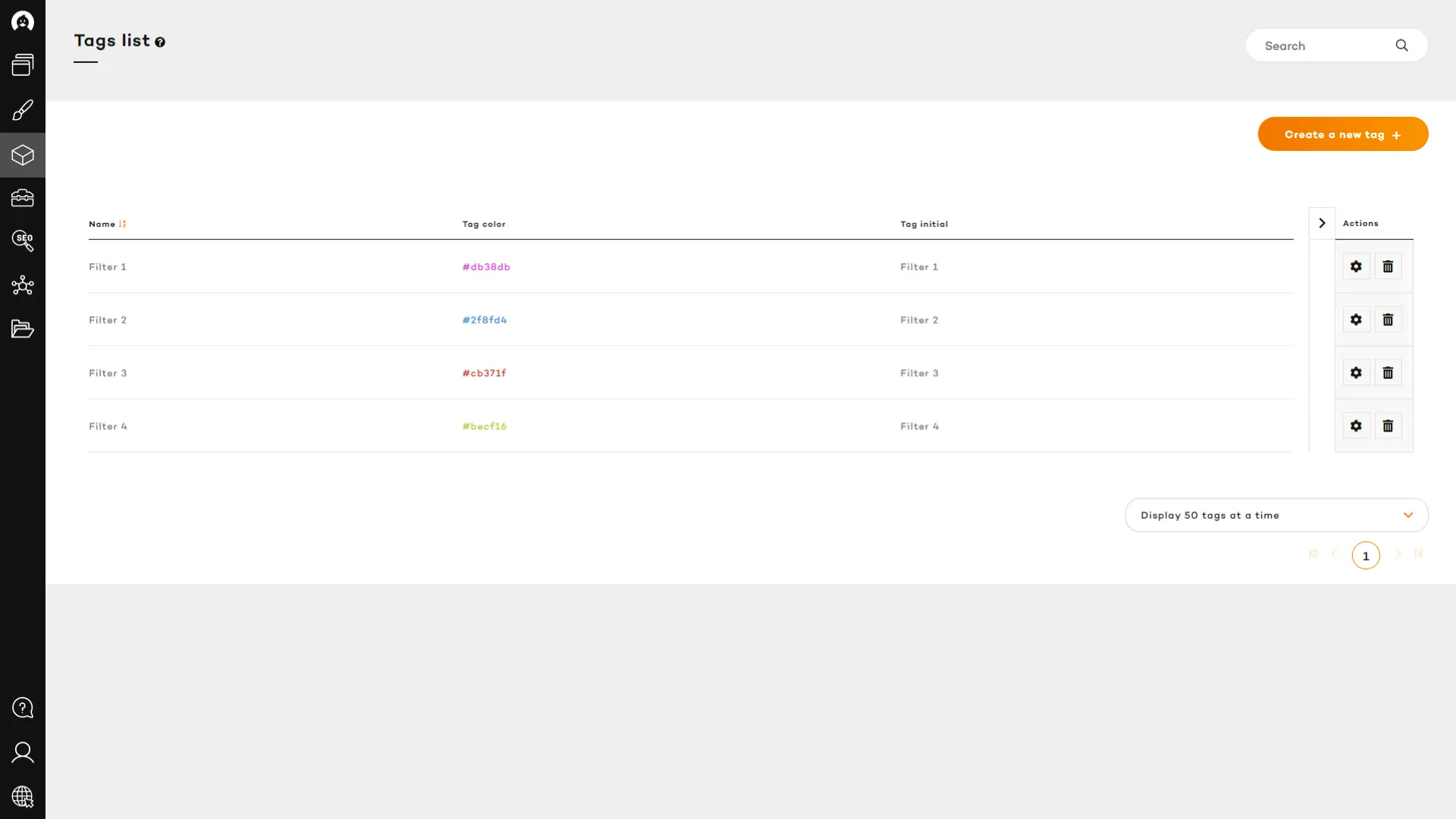Click the globe website icon in sidebar
The image size is (1456, 819).
(23, 796)
